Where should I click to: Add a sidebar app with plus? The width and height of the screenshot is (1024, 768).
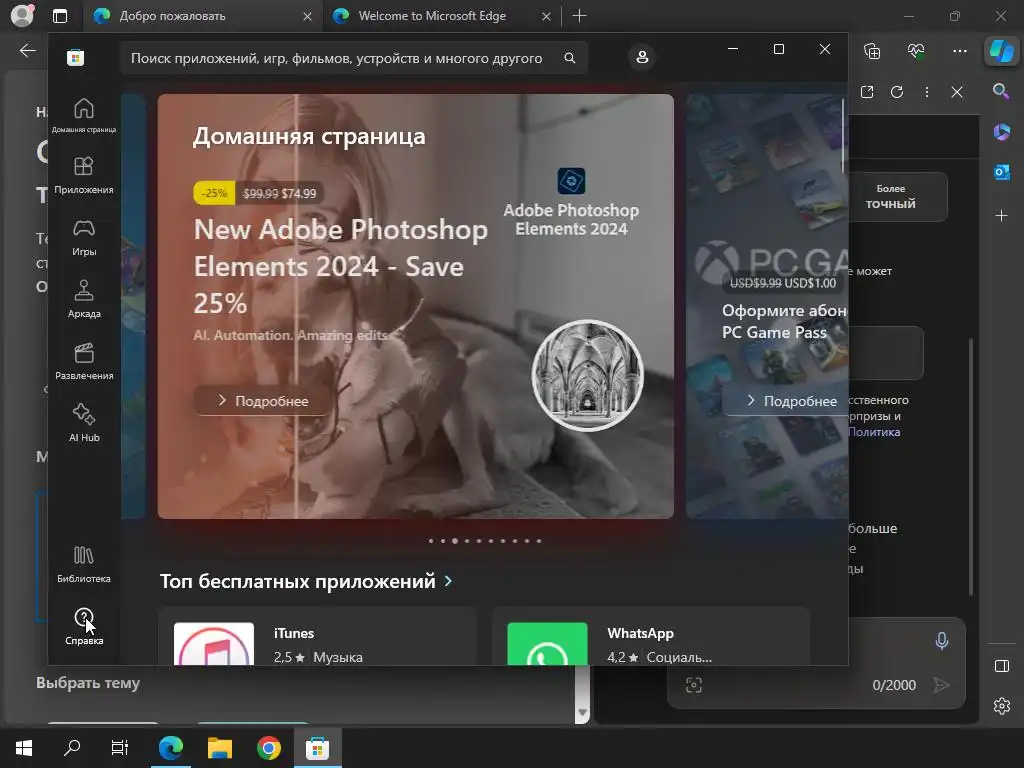coord(1001,216)
